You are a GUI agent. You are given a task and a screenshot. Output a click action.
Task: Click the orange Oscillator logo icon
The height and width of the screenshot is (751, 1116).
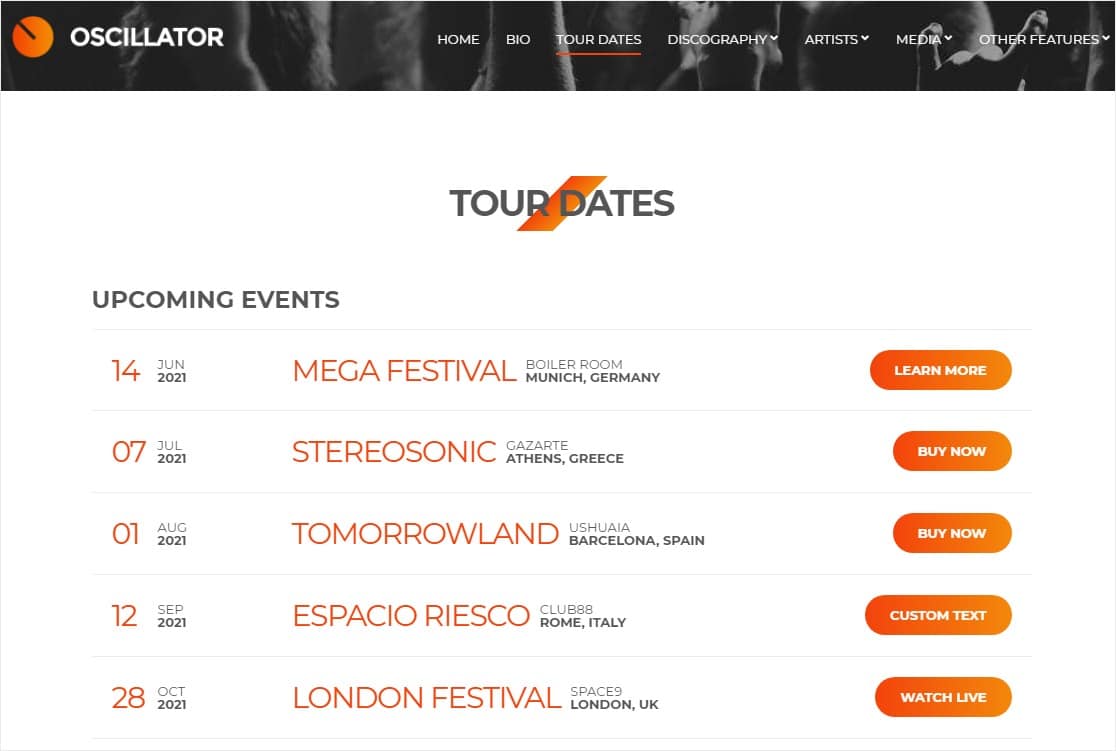(33, 38)
